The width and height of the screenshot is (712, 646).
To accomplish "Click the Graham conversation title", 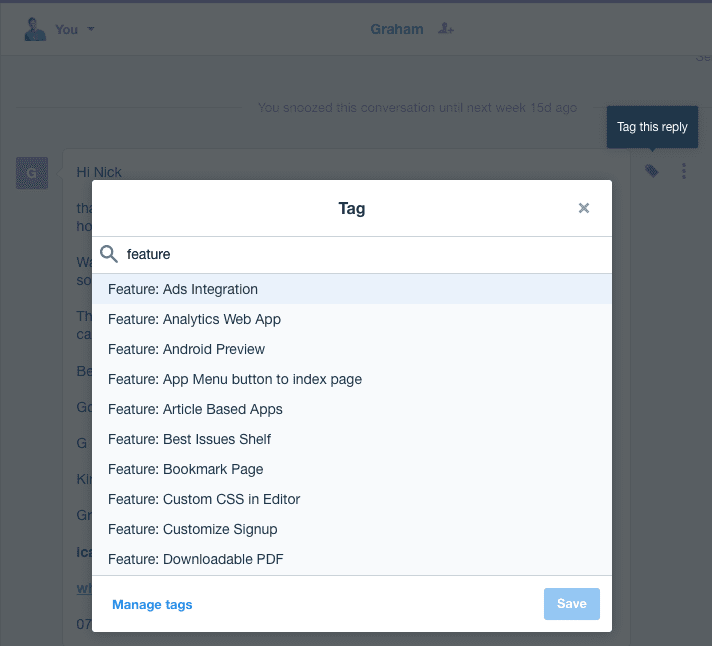I will (397, 29).
